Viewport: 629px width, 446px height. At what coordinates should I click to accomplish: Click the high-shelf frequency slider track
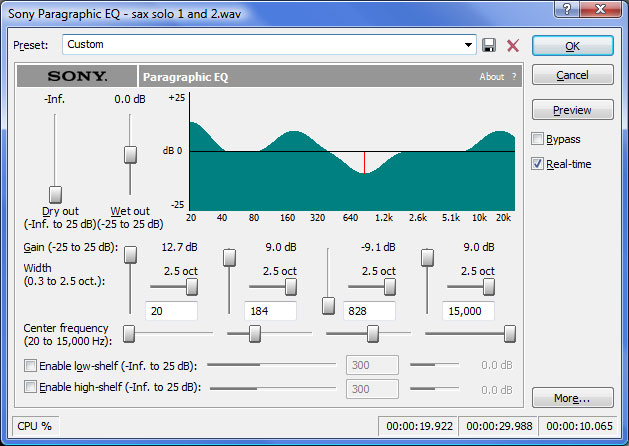[x=273, y=388]
